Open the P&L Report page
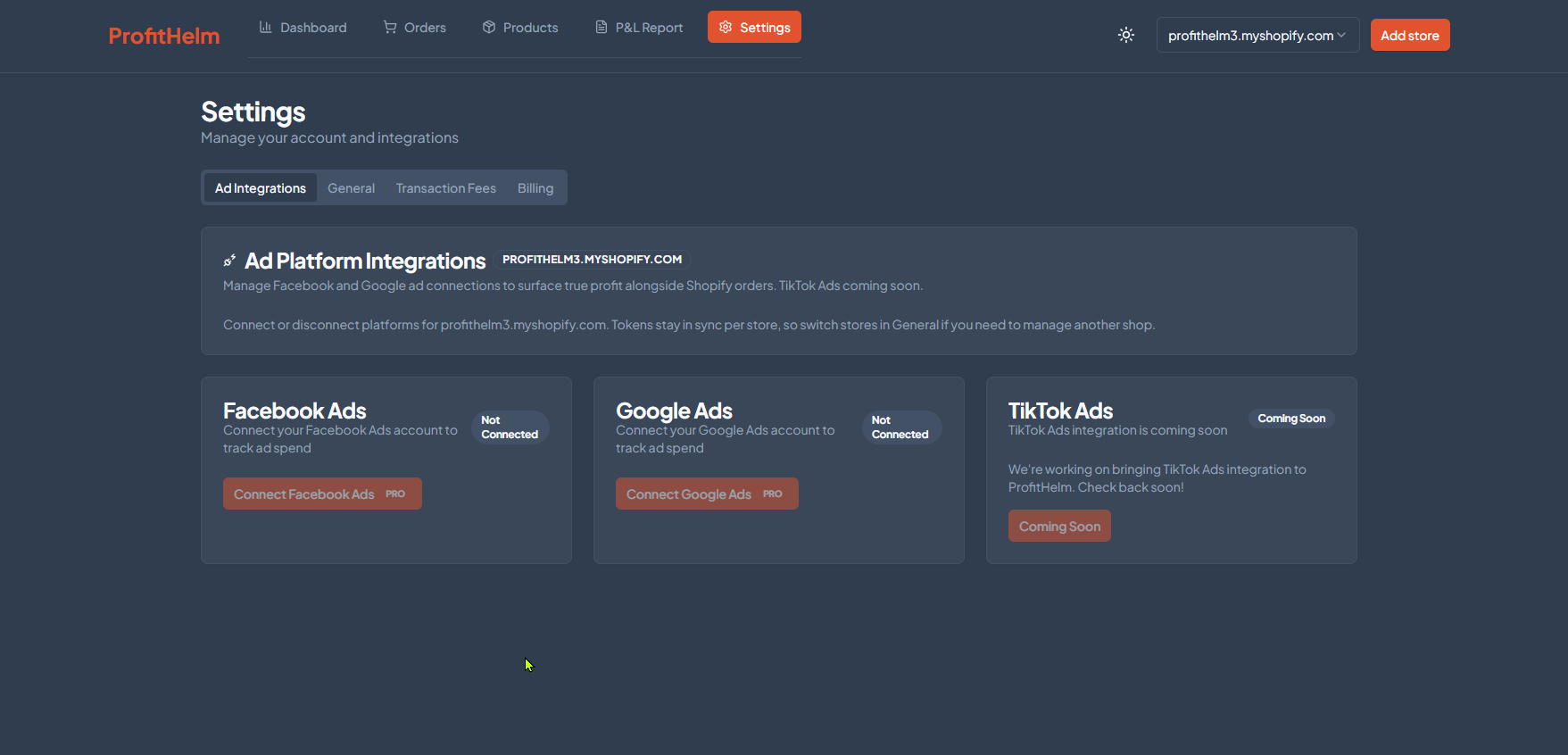This screenshot has width=1568, height=755. 639,28
